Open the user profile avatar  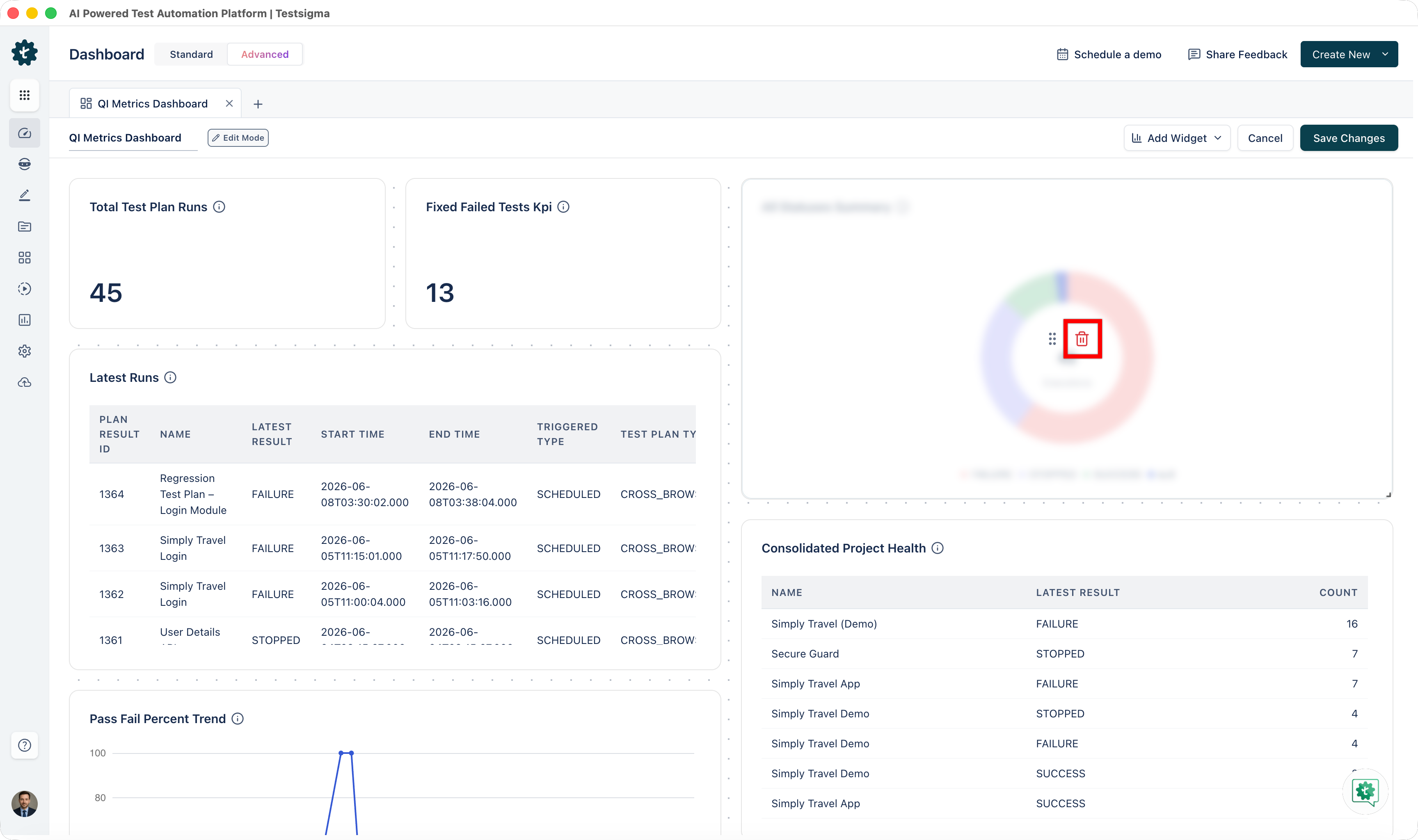[x=24, y=804]
